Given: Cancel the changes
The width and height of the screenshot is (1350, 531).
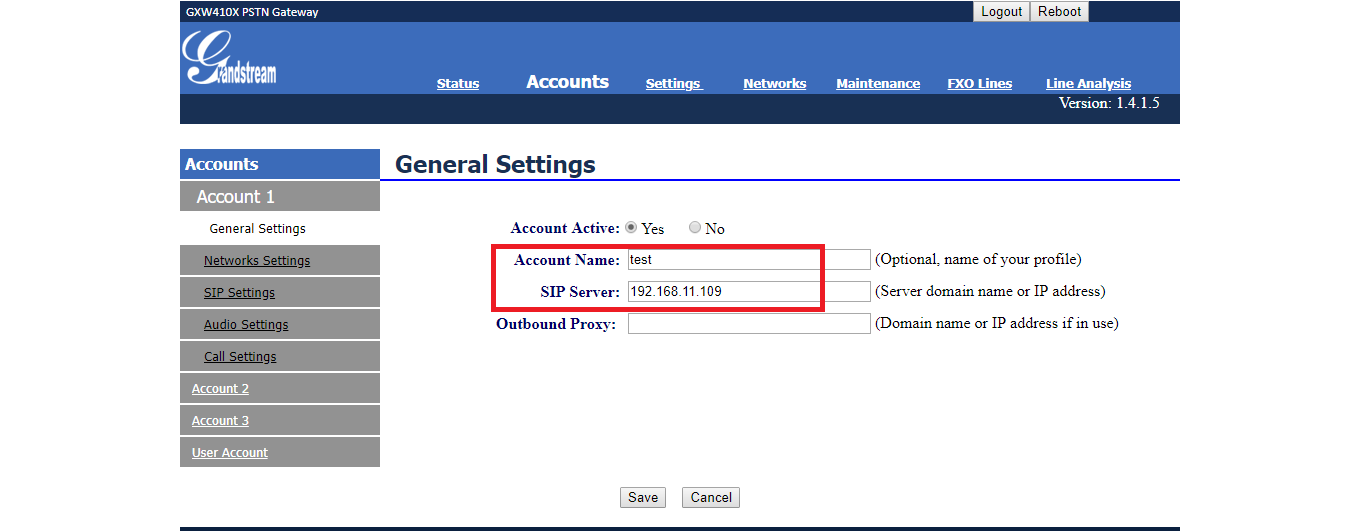Looking at the screenshot, I should (x=711, y=497).
